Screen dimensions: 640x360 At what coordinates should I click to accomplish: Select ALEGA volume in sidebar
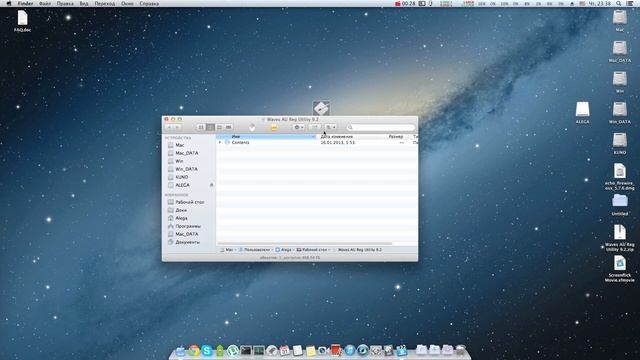[x=182, y=185]
